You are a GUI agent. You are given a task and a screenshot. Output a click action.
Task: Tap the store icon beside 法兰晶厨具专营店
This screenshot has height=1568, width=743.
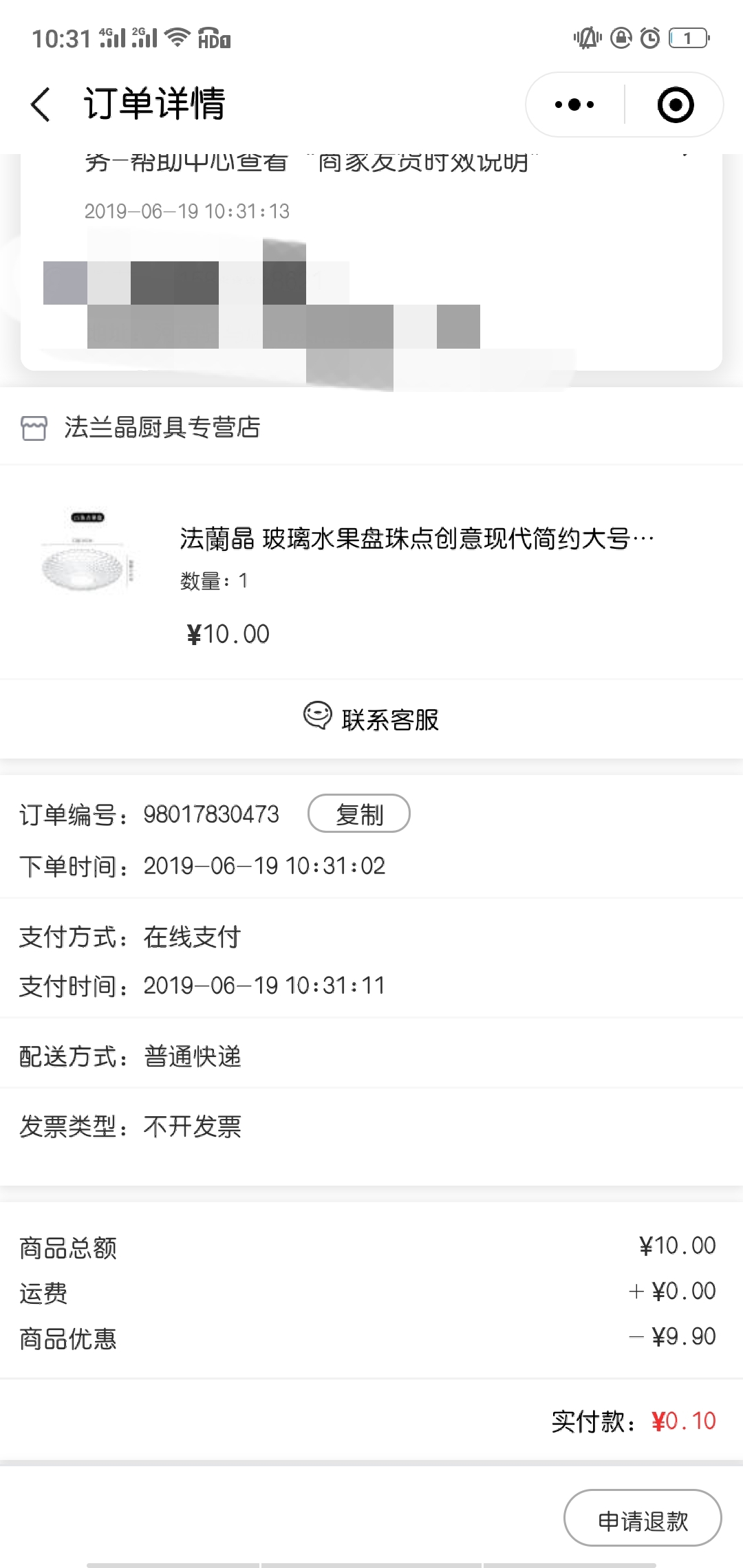click(34, 428)
